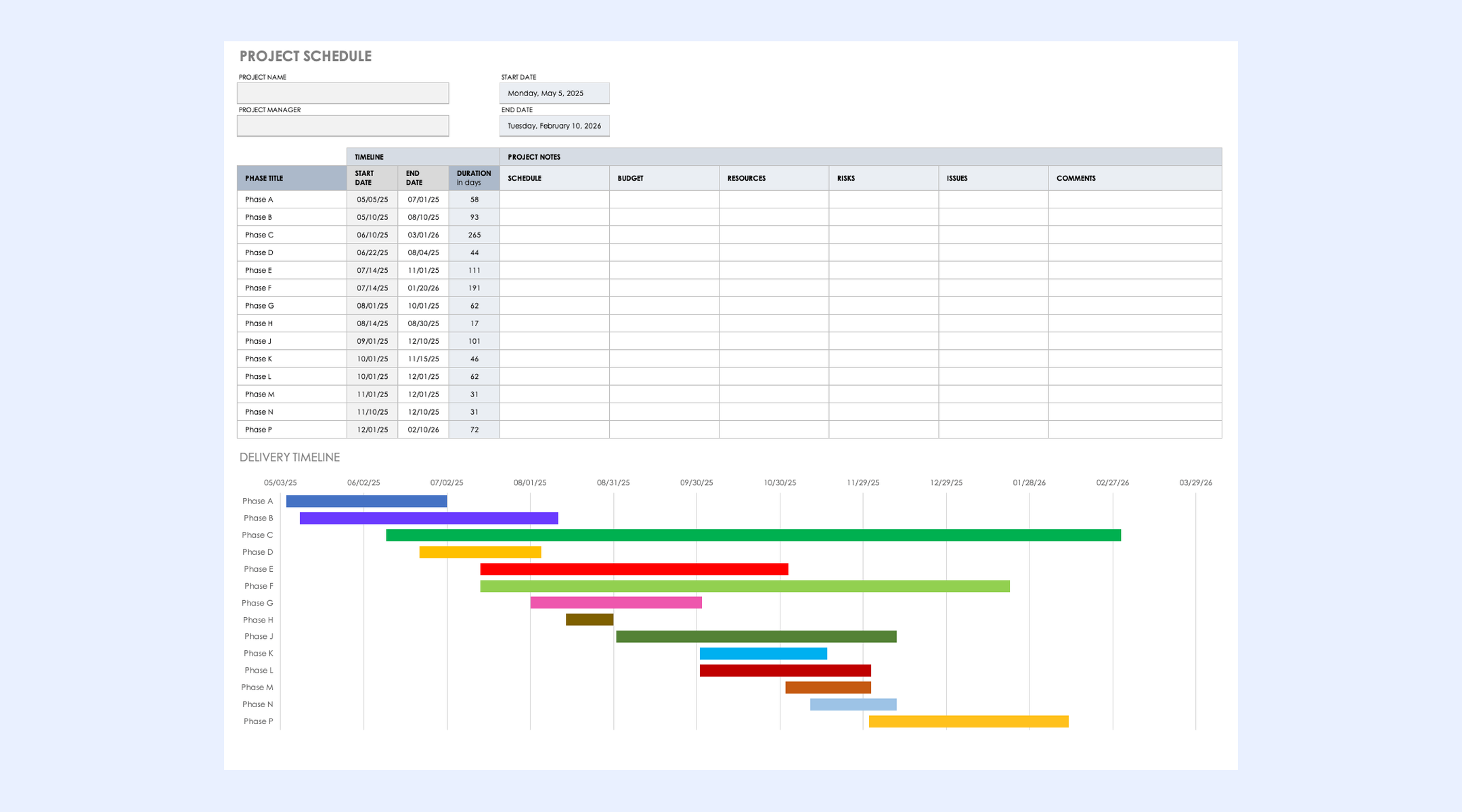Select the SCHEDULE column header
This screenshot has width=1462, height=812.
[x=554, y=178]
